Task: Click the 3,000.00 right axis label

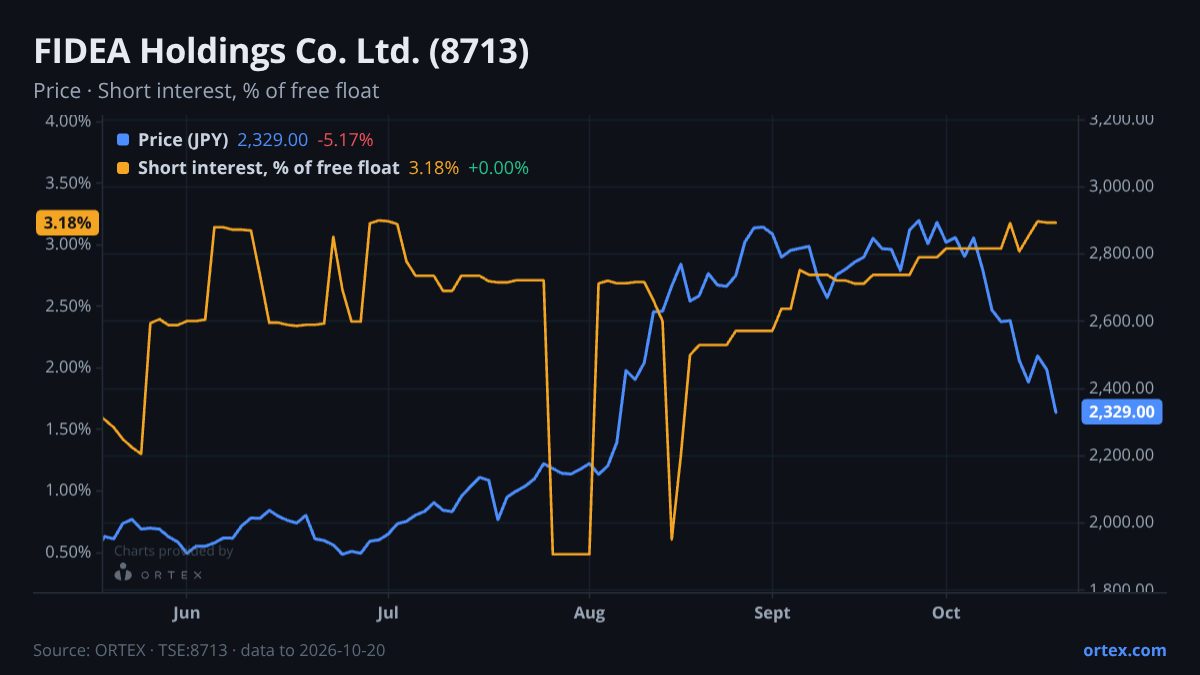Action: pos(1122,186)
